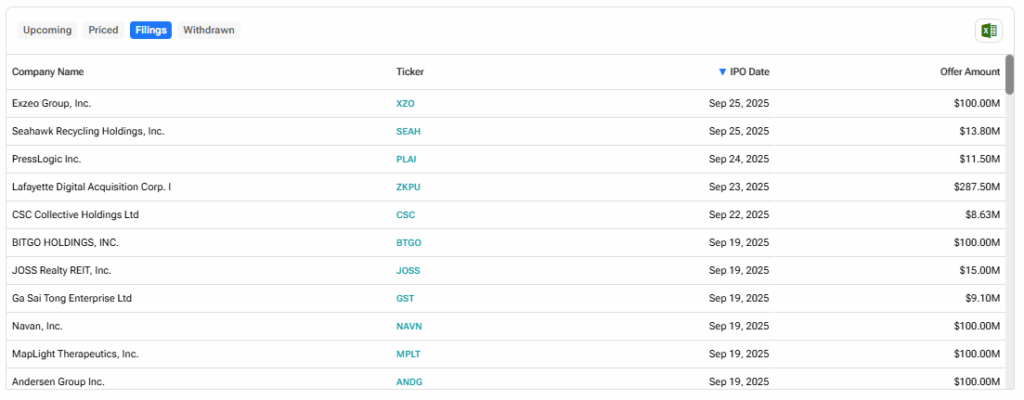Open the SEAH ticker link
Screen dimensions: 1024x400
(408, 131)
